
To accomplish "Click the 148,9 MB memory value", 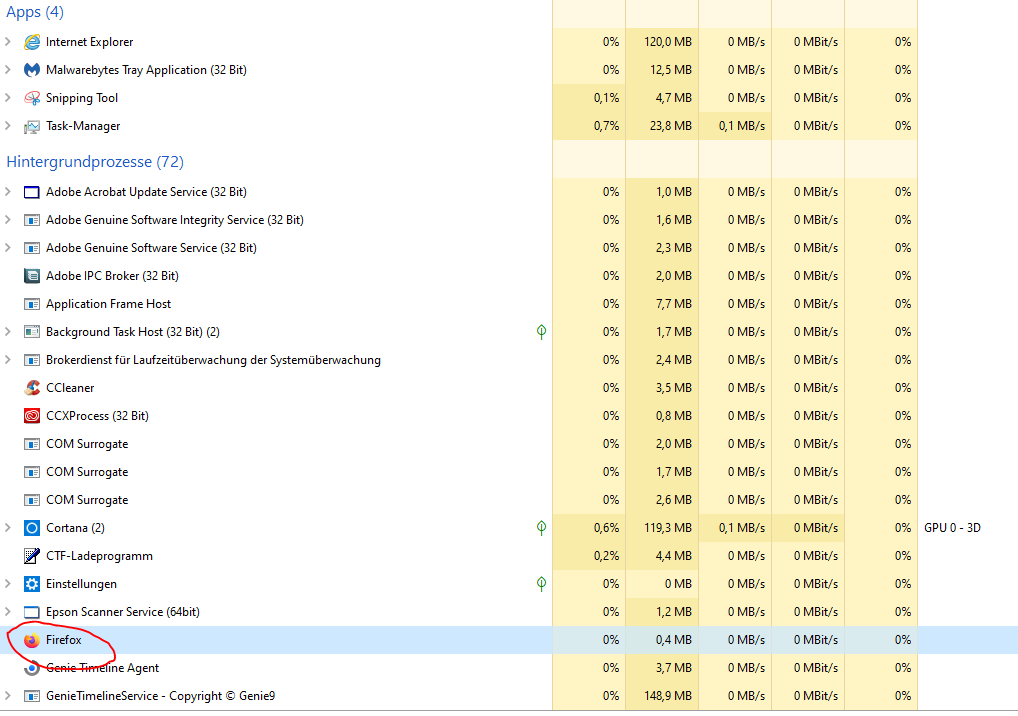I will pos(668,696).
